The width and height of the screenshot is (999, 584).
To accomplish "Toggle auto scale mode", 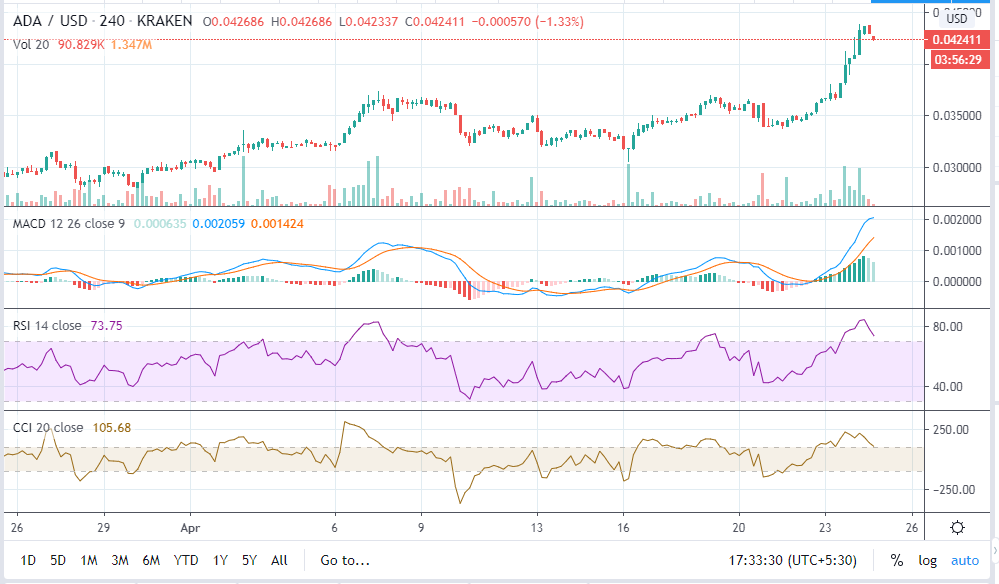I will click(965, 560).
